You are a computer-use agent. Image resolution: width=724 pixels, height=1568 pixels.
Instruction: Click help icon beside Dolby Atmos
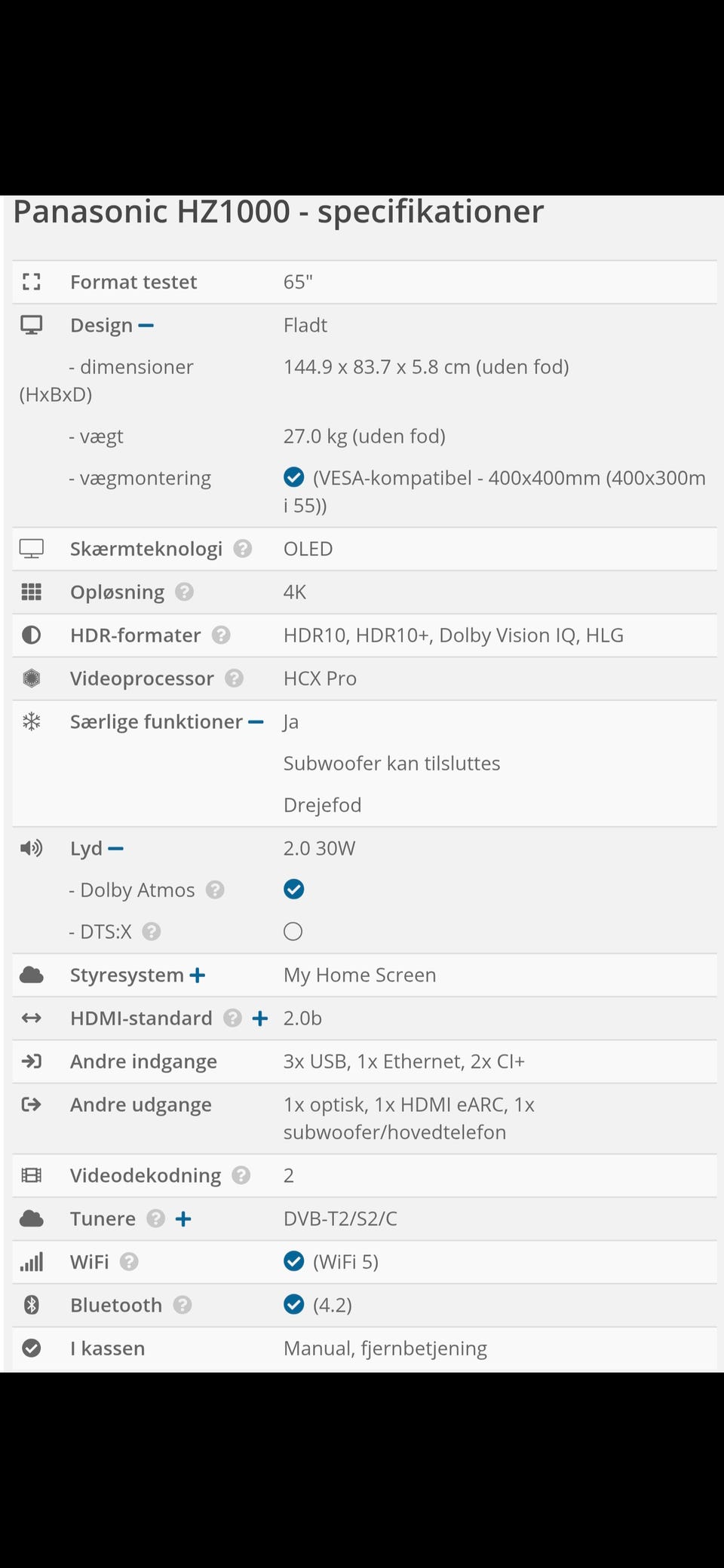pos(215,890)
